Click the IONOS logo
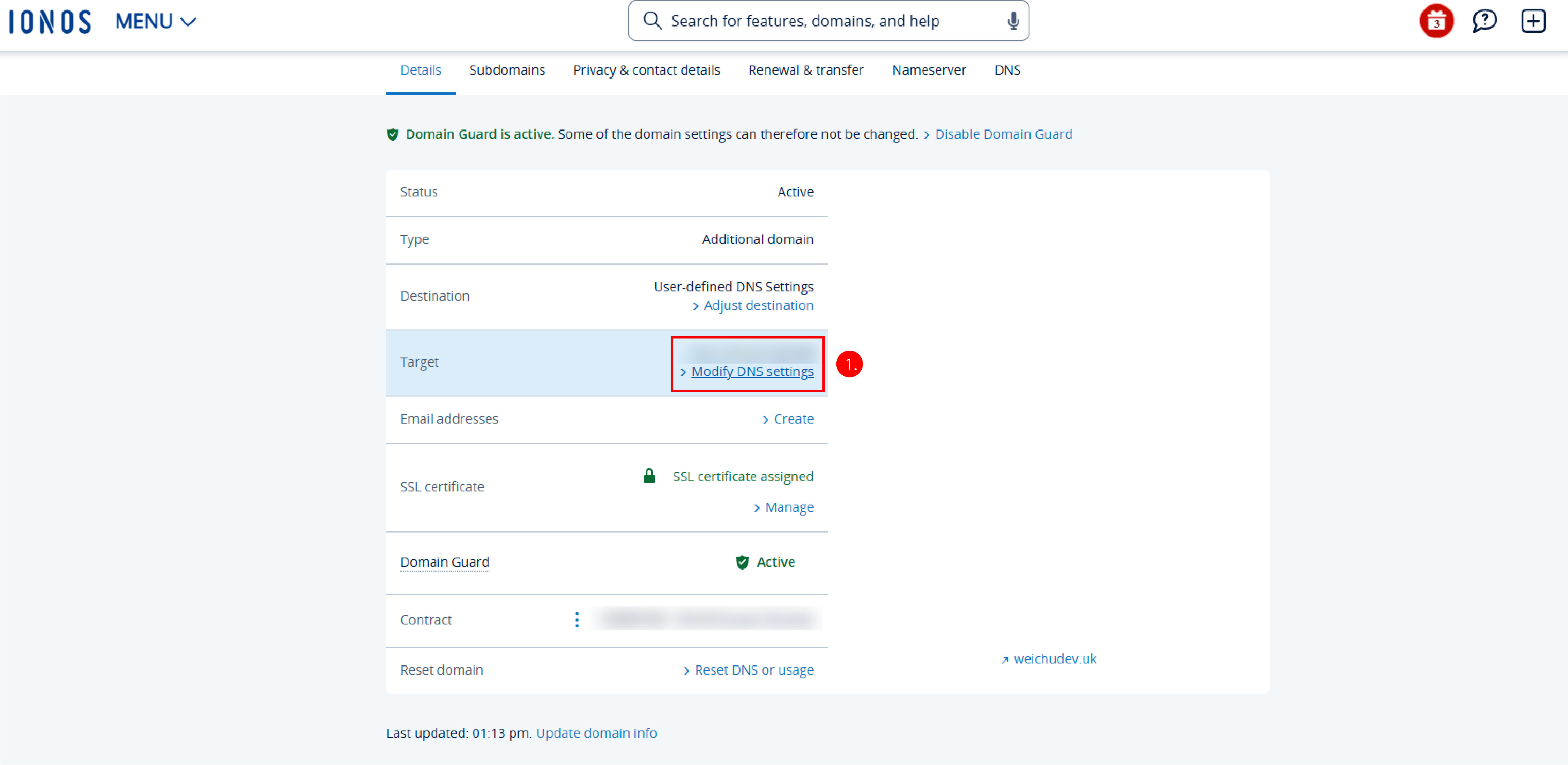Image resolution: width=1568 pixels, height=765 pixels. coord(50,21)
